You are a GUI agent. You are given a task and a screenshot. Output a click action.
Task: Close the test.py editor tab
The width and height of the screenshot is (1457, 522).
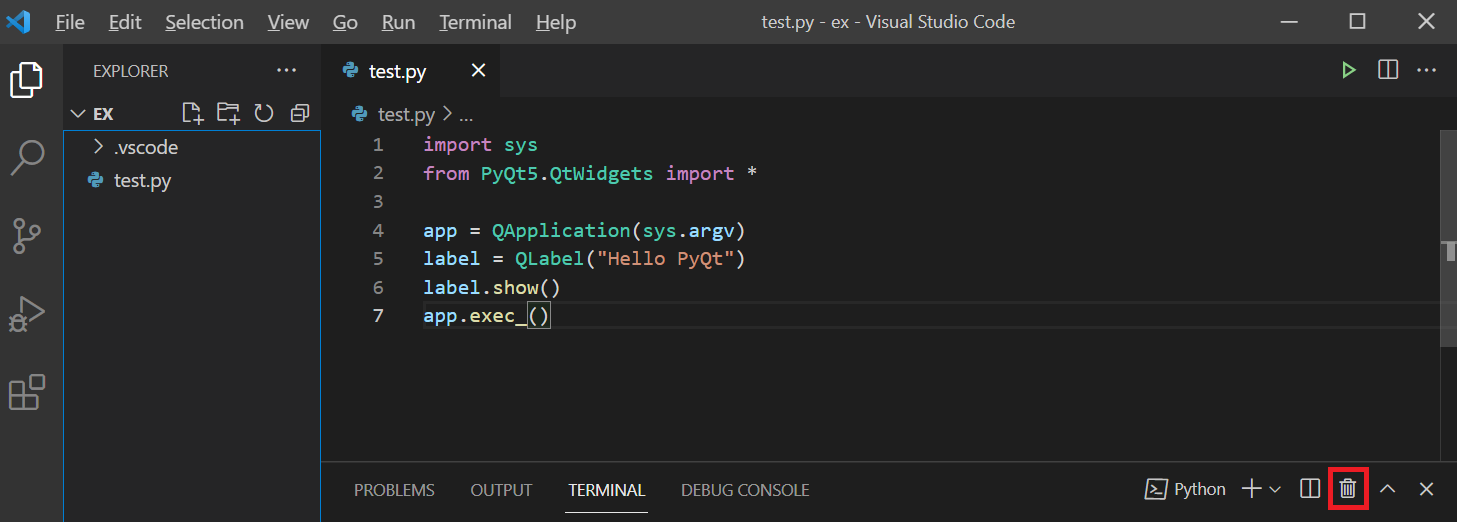click(478, 70)
